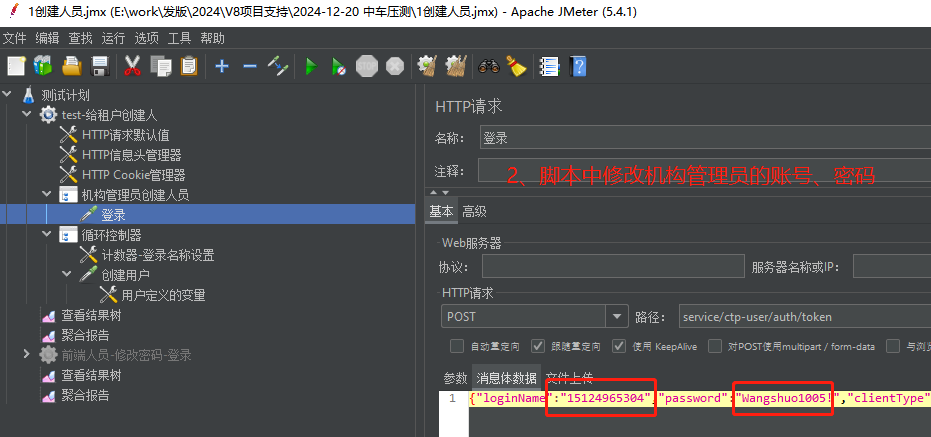Image resolution: width=931 pixels, height=437 pixels.
Task: Open the 工具 menu
Action: (x=179, y=39)
